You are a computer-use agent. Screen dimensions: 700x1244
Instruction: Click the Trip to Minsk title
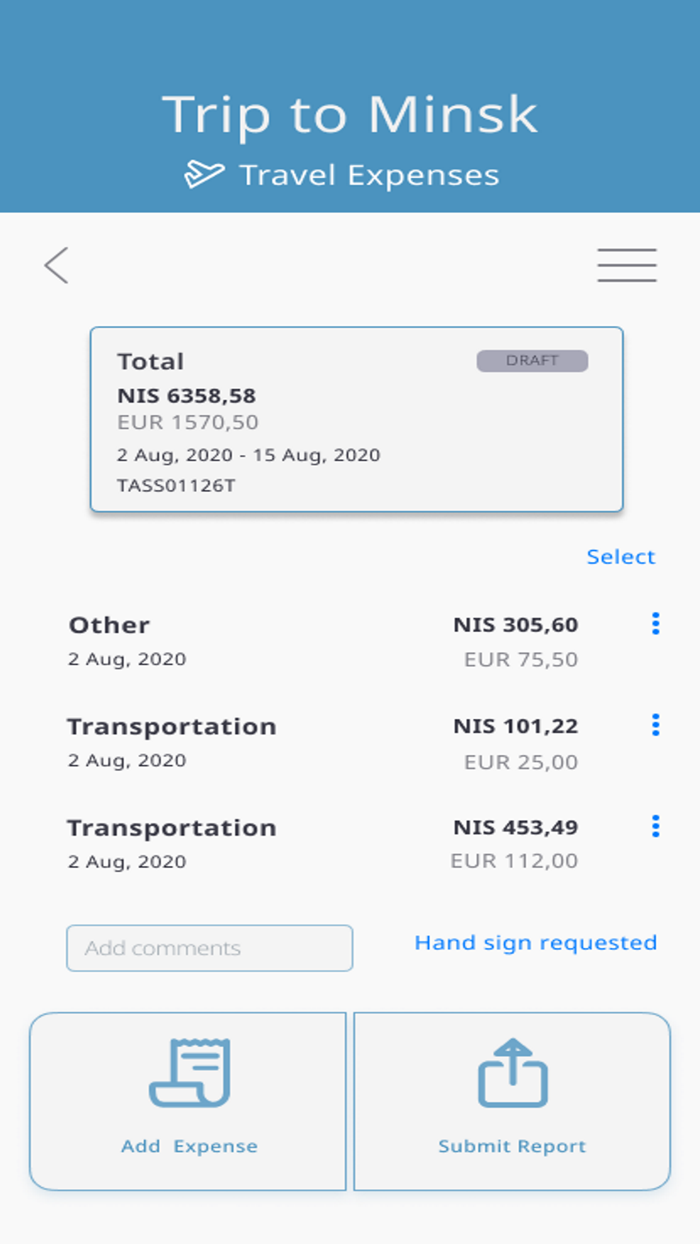pos(350,113)
